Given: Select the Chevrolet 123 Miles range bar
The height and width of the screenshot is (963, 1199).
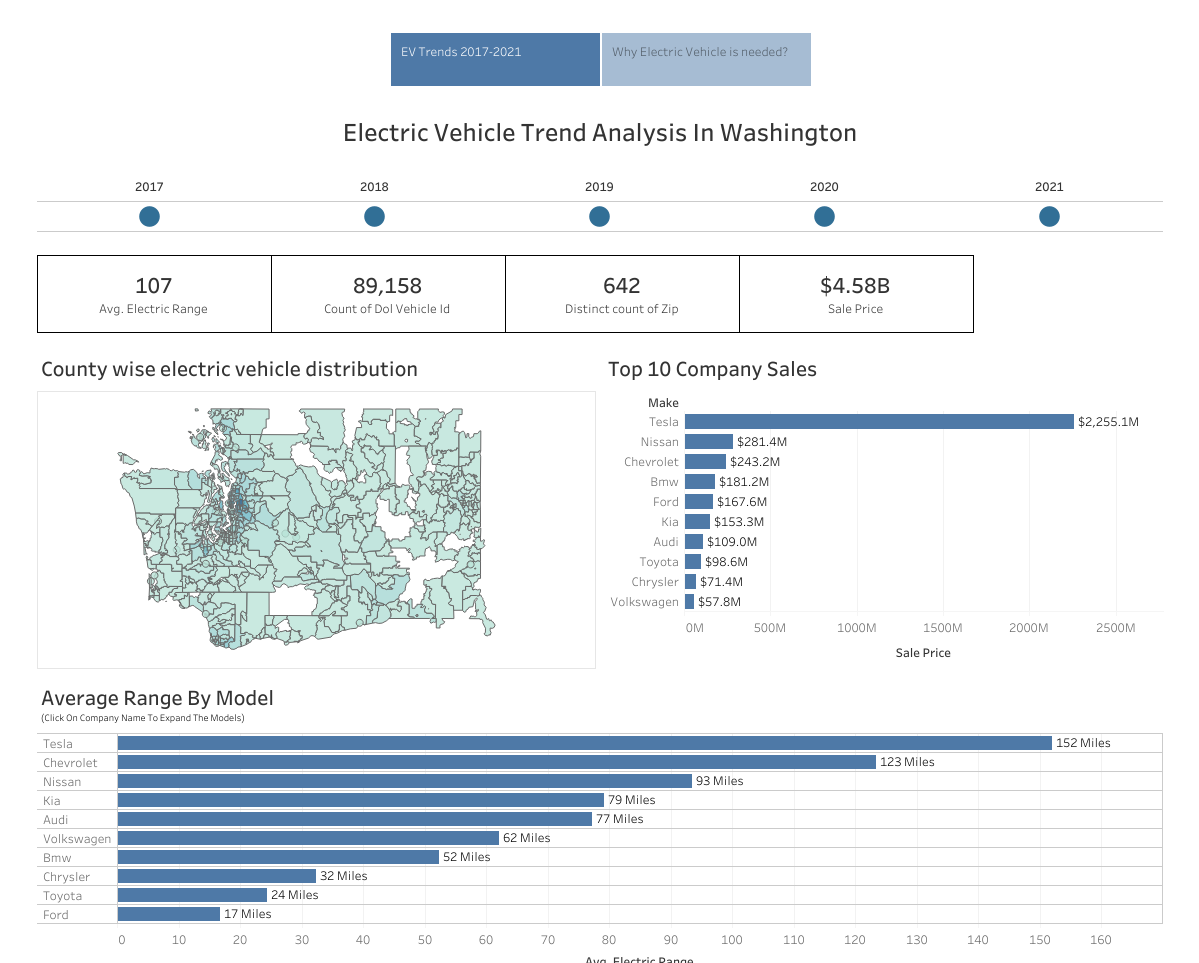Looking at the screenshot, I should coord(497,762).
